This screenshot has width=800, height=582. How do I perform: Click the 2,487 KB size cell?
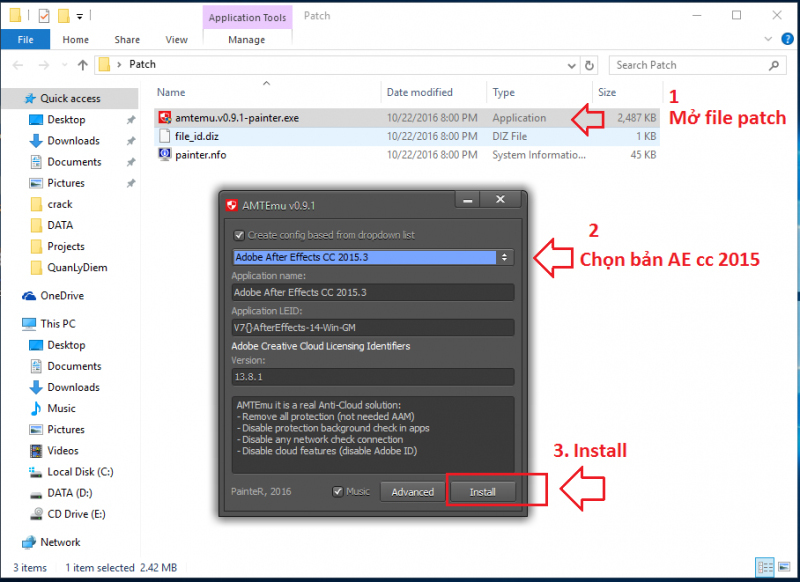tap(636, 118)
